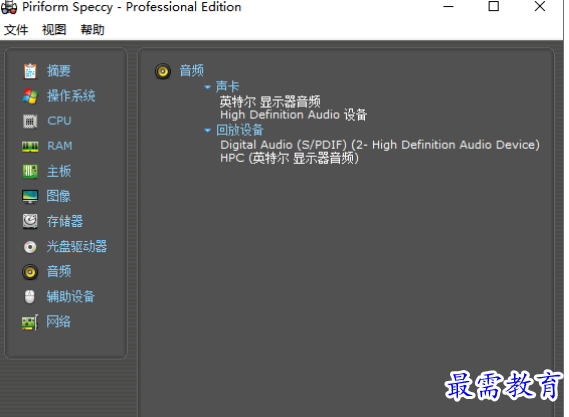
Task: Click the 光盘驱动器 disc icon
Action: coord(30,247)
